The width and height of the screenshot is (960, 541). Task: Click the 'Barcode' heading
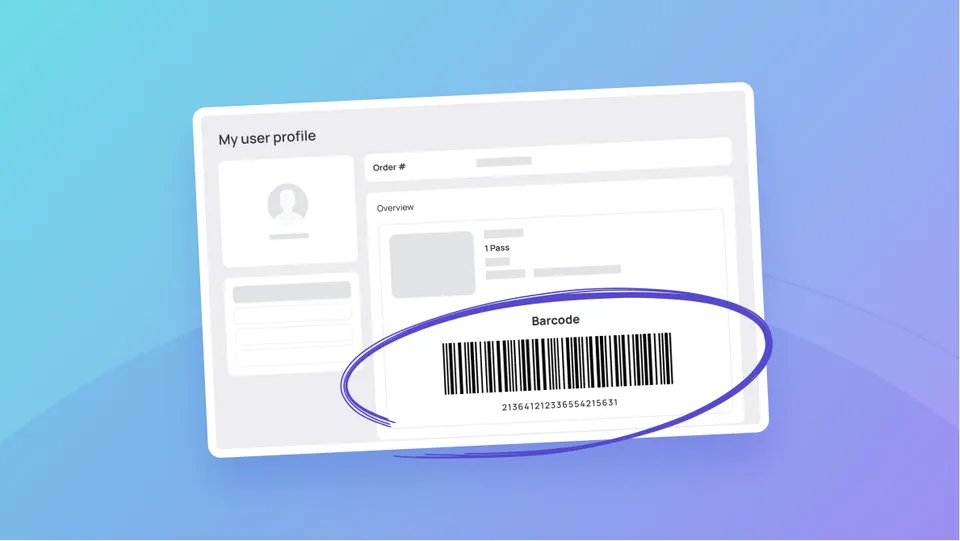pyautogui.click(x=555, y=320)
